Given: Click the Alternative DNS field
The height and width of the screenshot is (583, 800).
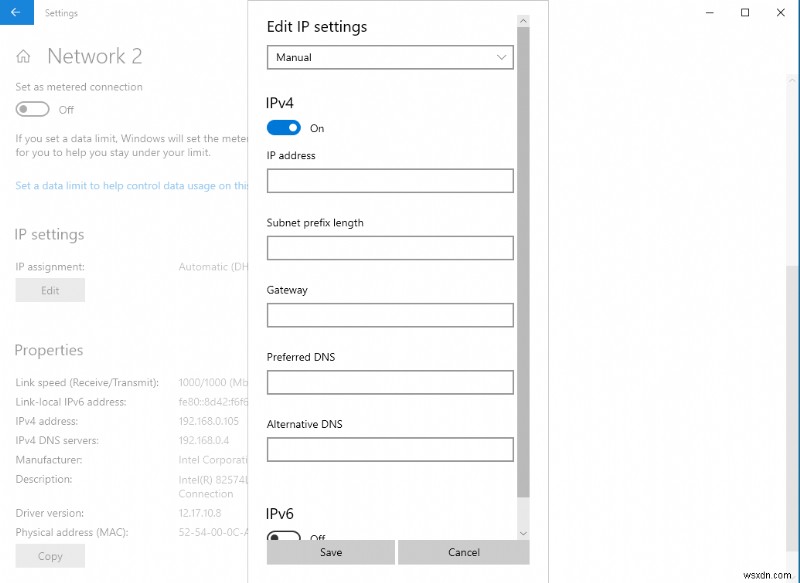Looking at the screenshot, I should (x=389, y=449).
